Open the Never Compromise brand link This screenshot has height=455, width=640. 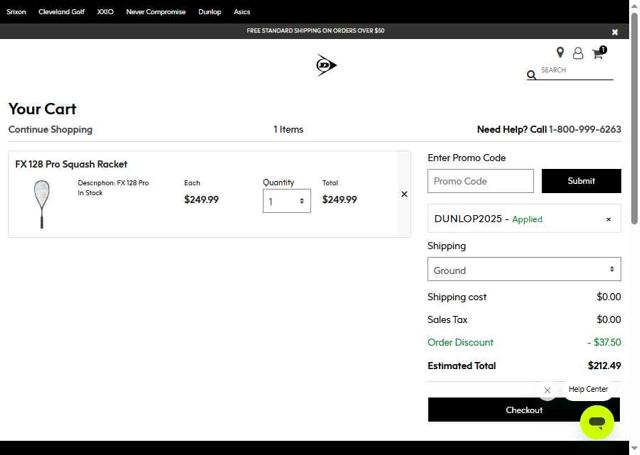(x=156, y=12)
